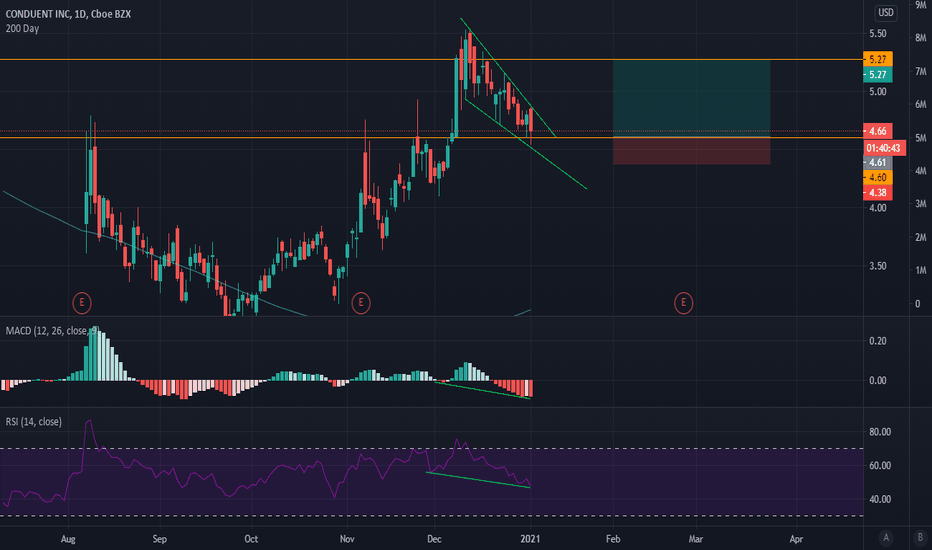The width and height of the screenshot is (932, 550).
Task: Click the Feb label on time axis
Action: tap(613, 539)
